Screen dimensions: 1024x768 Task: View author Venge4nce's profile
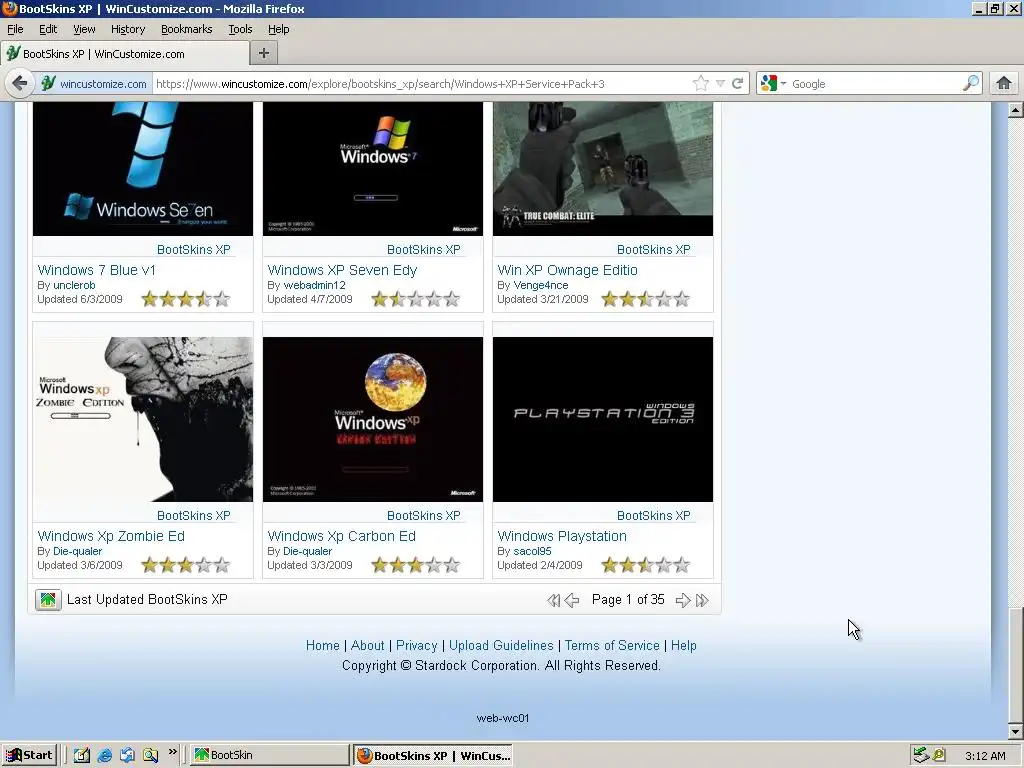click(541, 285)
